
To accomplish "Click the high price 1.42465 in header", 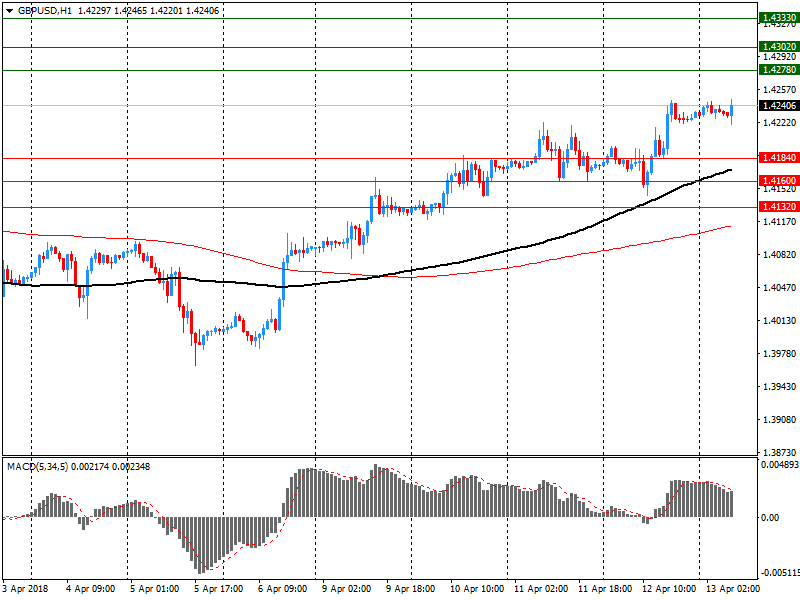I will click(131, 11).
